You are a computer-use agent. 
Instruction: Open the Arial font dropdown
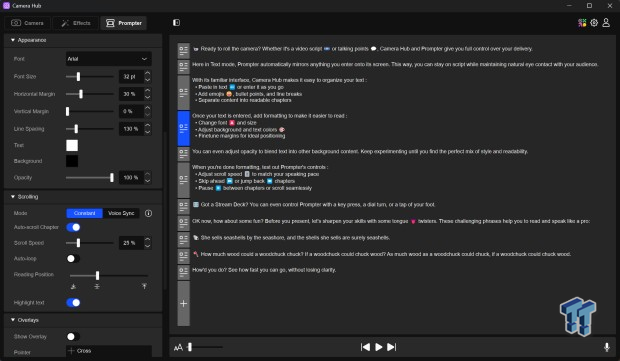[x=108, y=59]
